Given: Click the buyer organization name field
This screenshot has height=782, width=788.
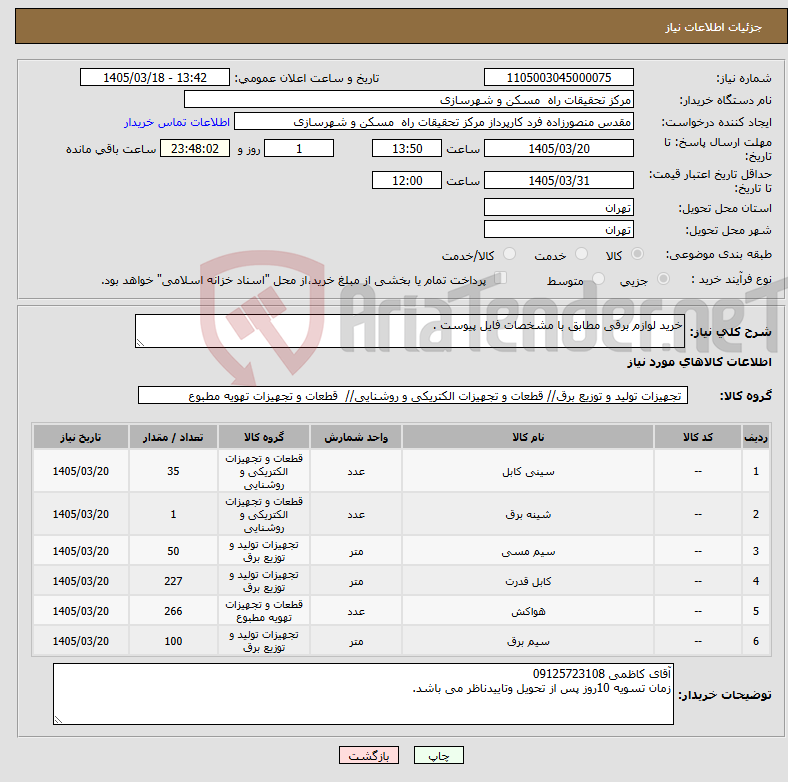Looking at the screenshot, I should (x=409, y=100).
